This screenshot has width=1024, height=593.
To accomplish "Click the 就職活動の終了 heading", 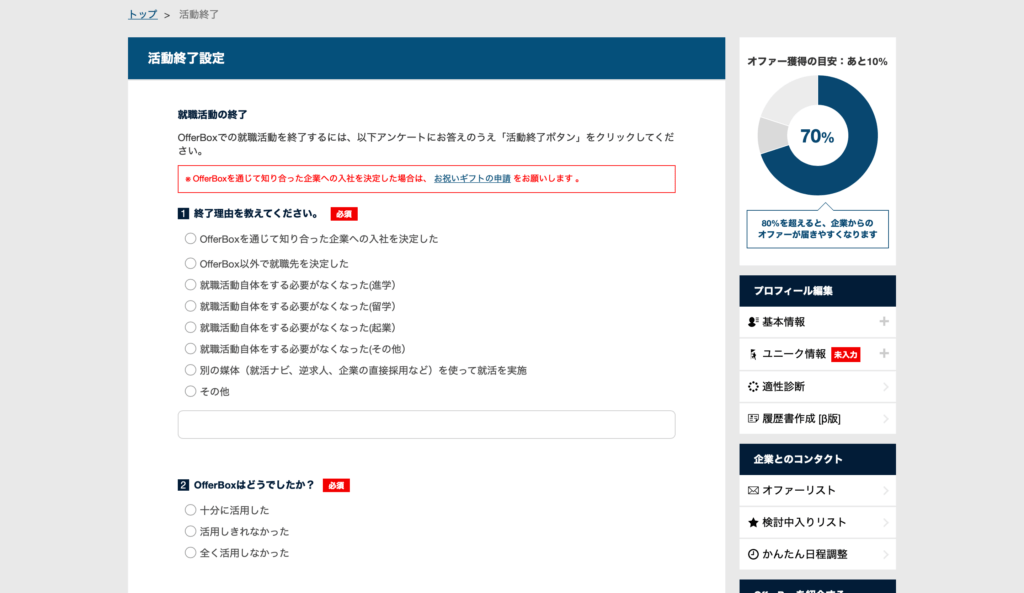I will (x=212, y=114).
